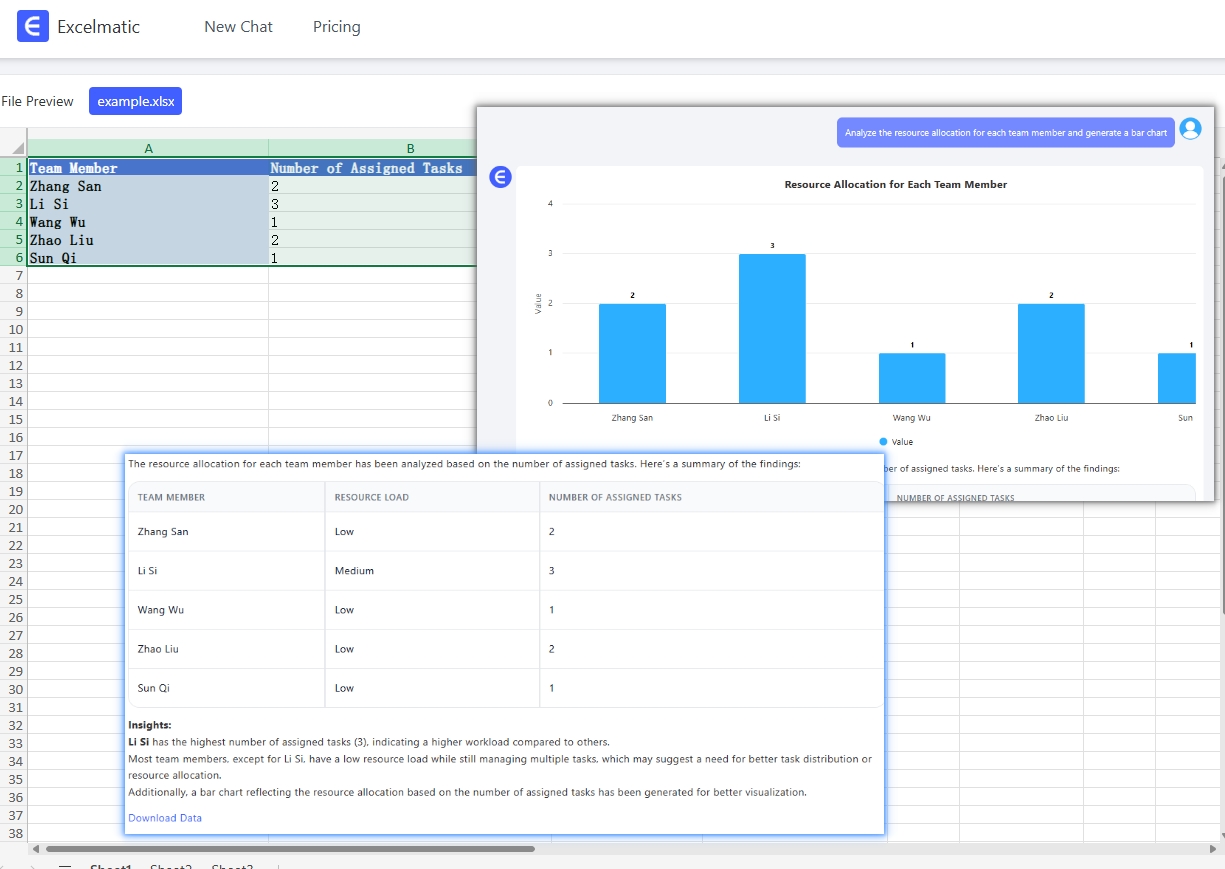Click the horizontal scrollbar thumb
The image size is (1225, 869).
tap(290, 849)
